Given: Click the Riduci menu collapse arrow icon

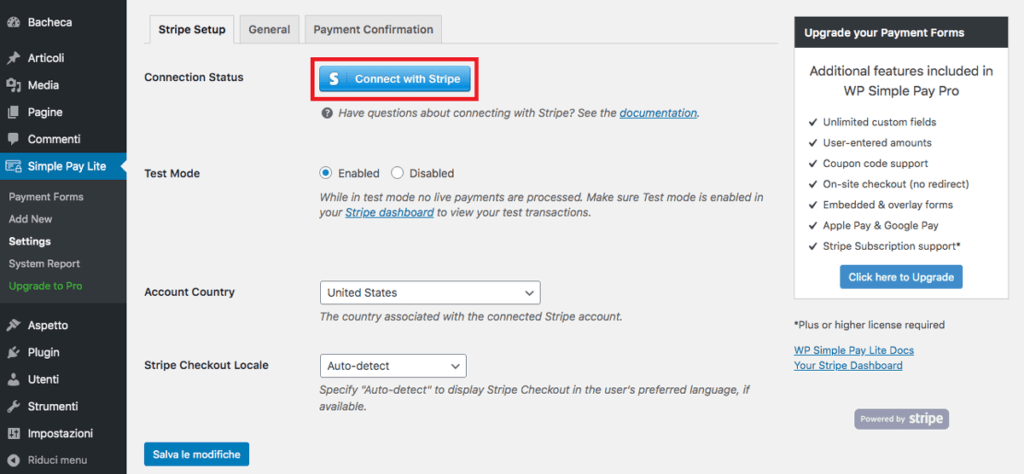Looking at the screenshot, I should (12, 460).
